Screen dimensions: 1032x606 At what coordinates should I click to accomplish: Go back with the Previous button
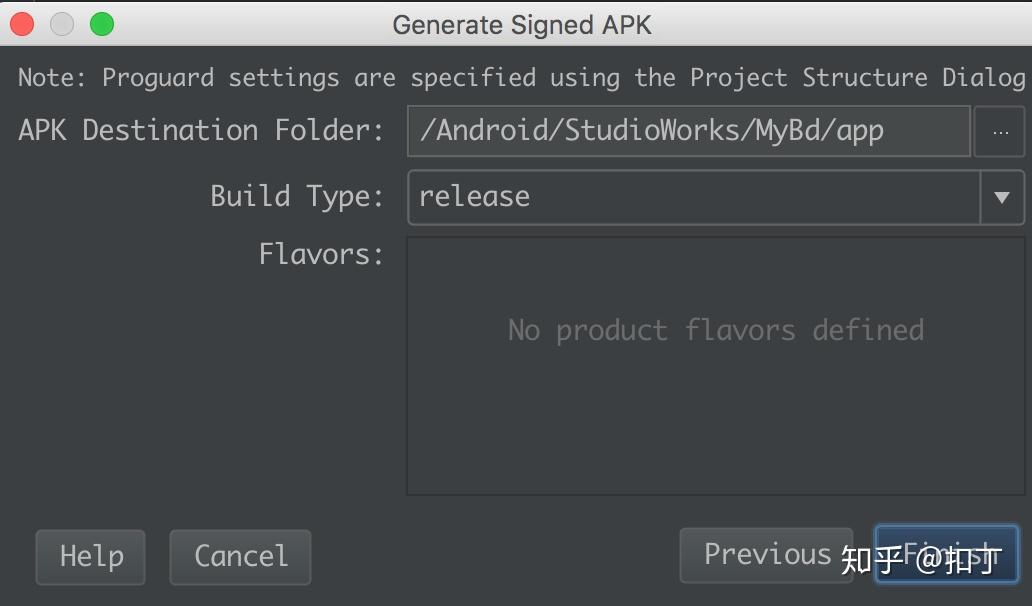767,554
